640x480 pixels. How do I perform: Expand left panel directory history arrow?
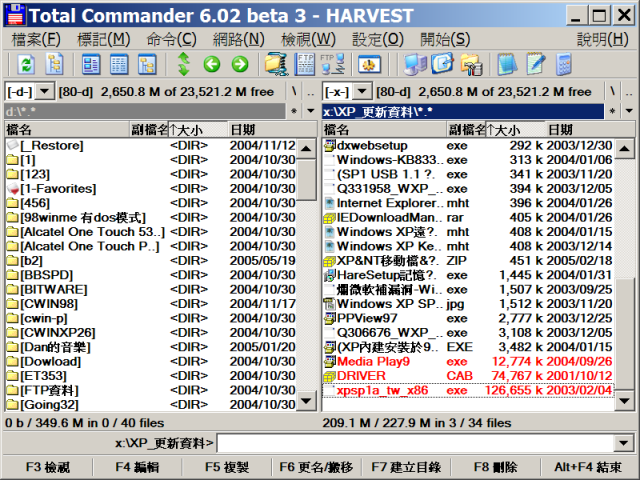click(x=311, y=111)
